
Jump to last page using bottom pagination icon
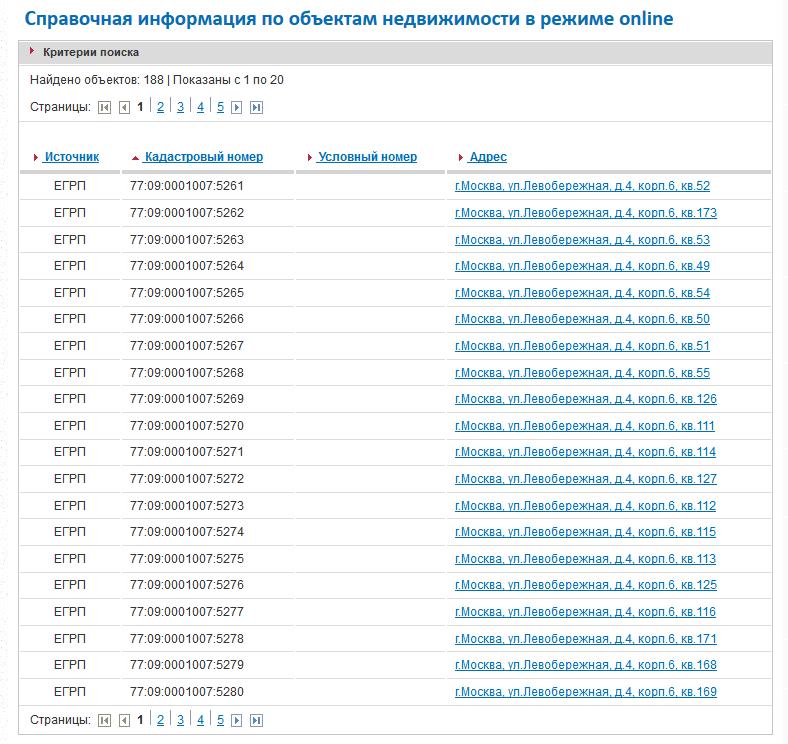point(256,720)
